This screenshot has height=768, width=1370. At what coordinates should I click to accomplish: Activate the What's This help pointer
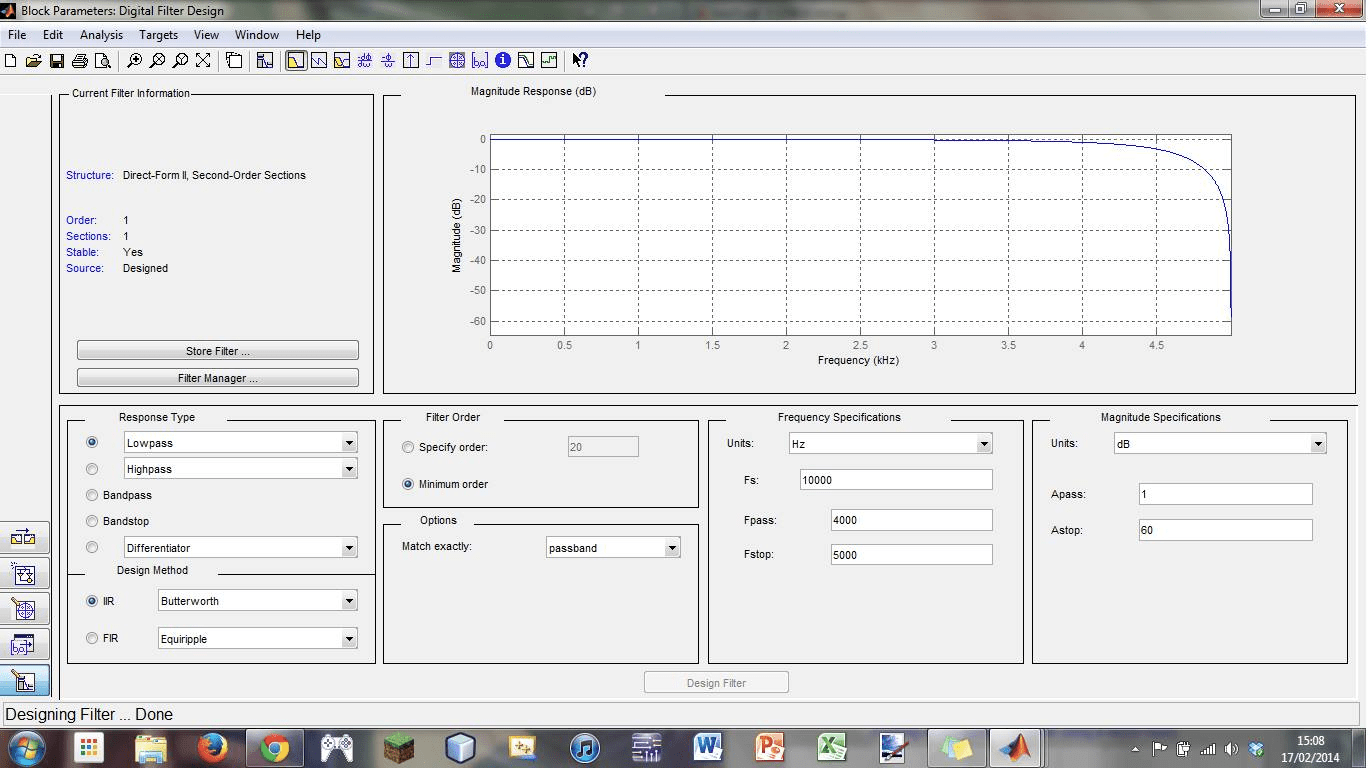[580, 60]
